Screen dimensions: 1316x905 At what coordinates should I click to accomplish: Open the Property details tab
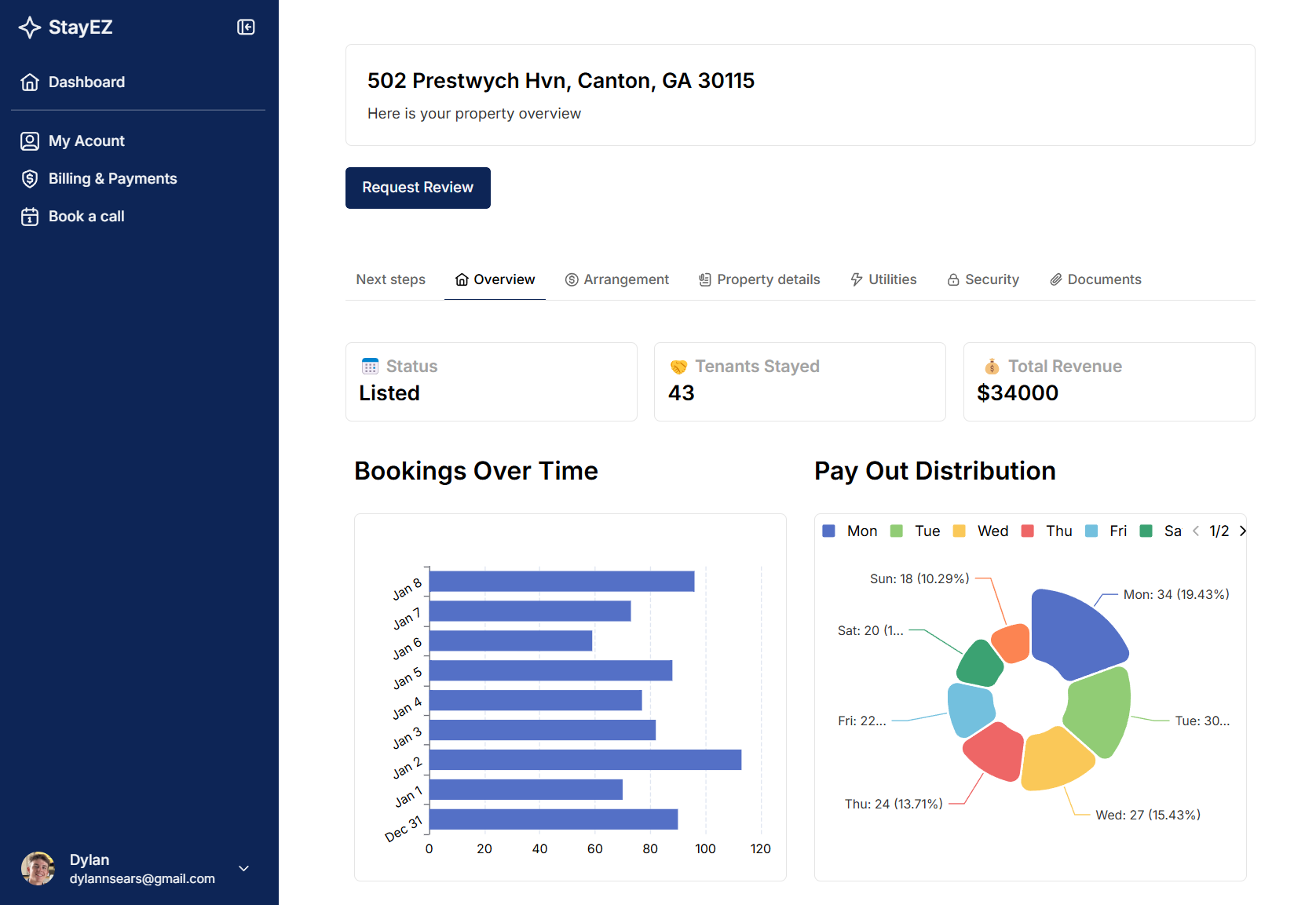(768, 279)
